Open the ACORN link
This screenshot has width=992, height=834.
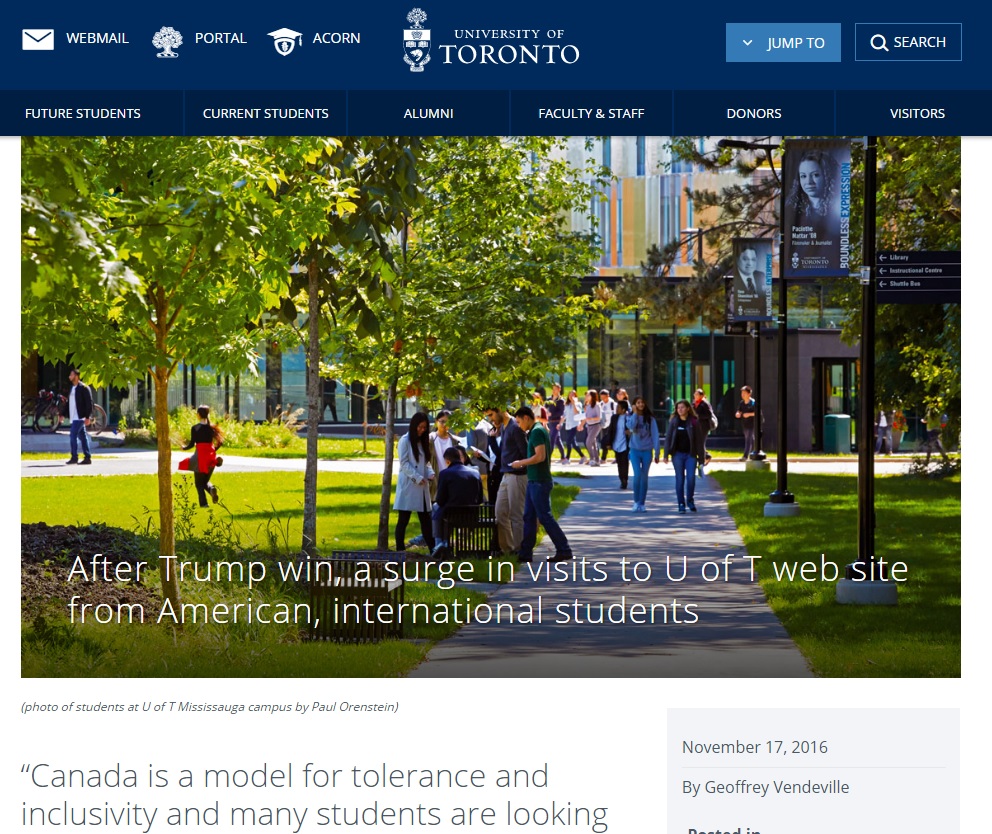click(x=336, y=39)
